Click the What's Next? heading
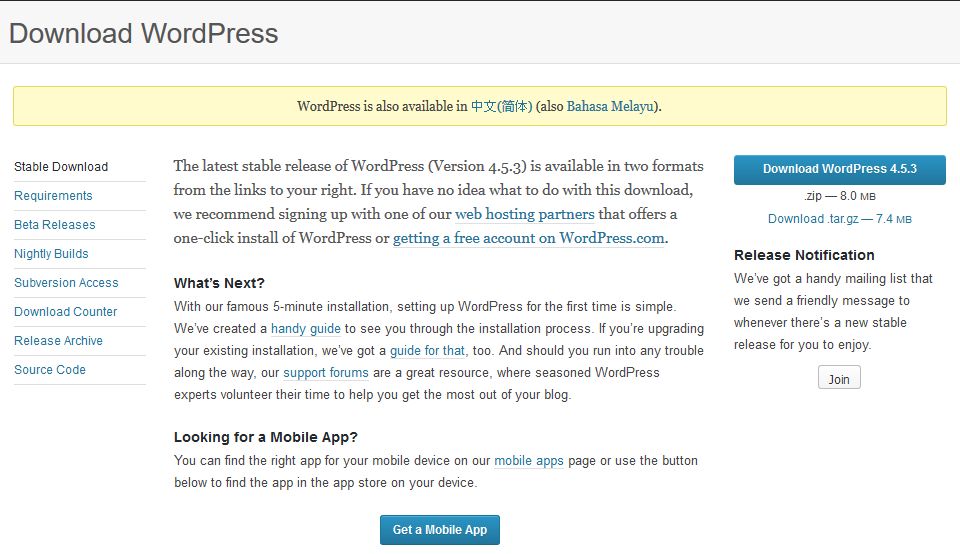Screen dimensions: 960x554 pos(219,283)
